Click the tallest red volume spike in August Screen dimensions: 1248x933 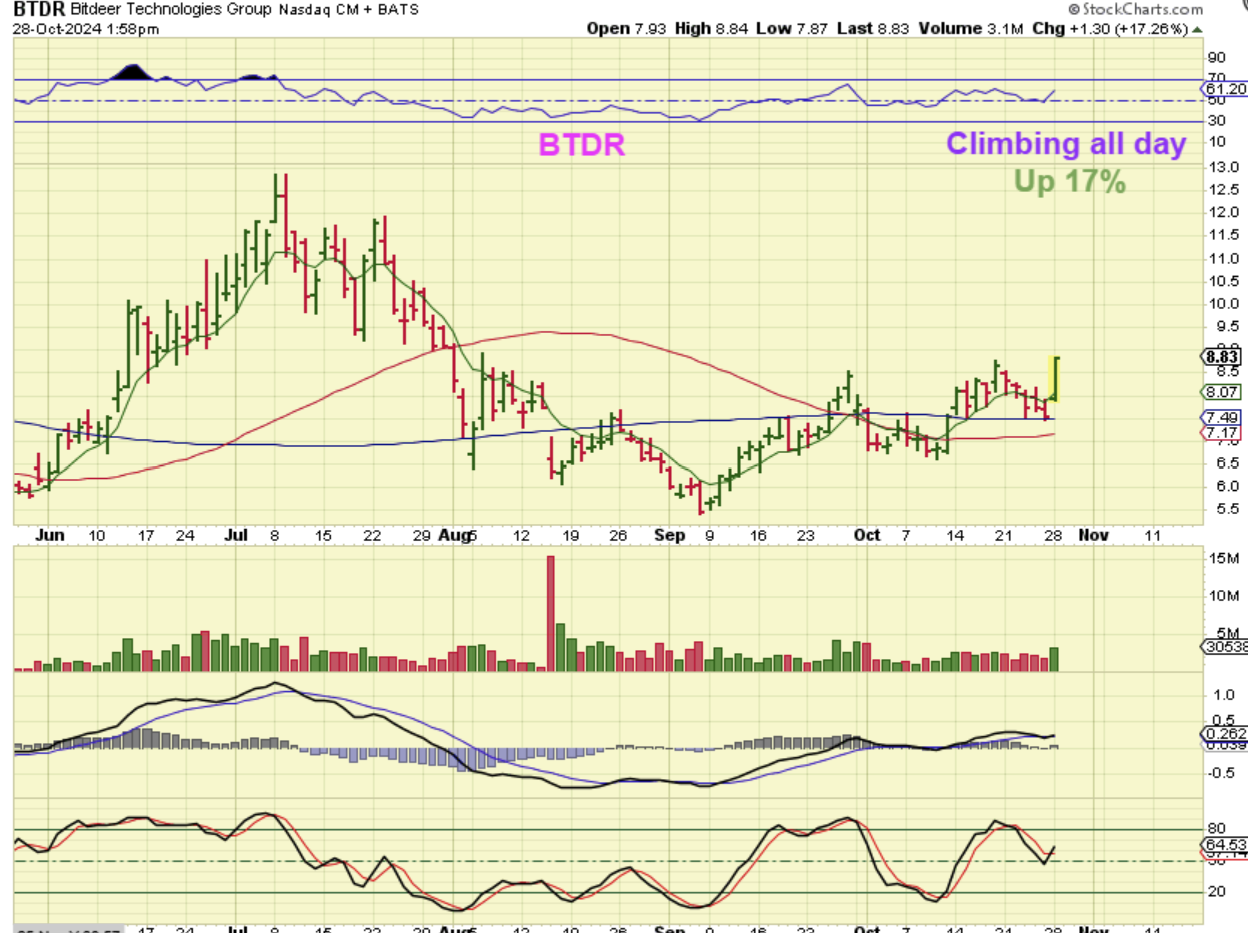(x=550, y=613)
